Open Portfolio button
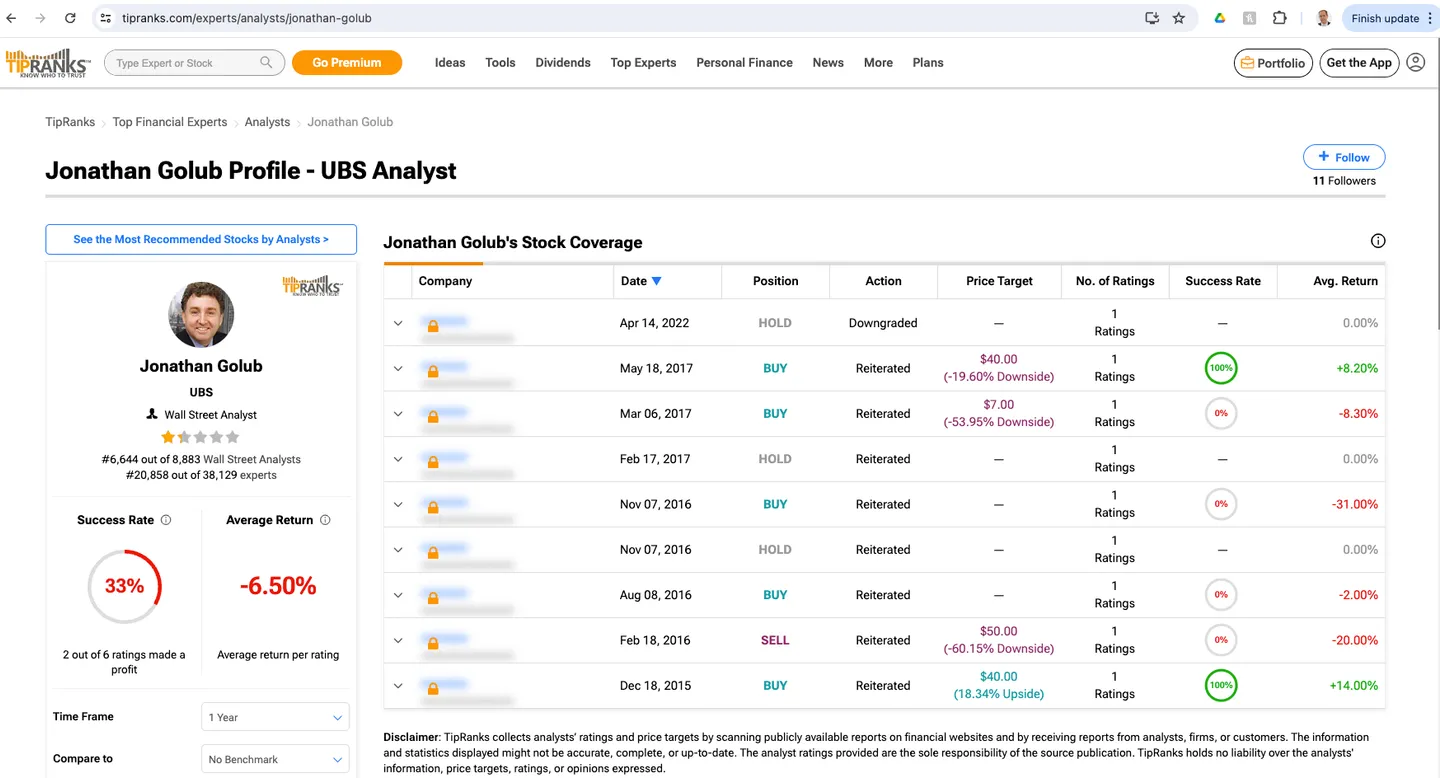 point(1273,62)
